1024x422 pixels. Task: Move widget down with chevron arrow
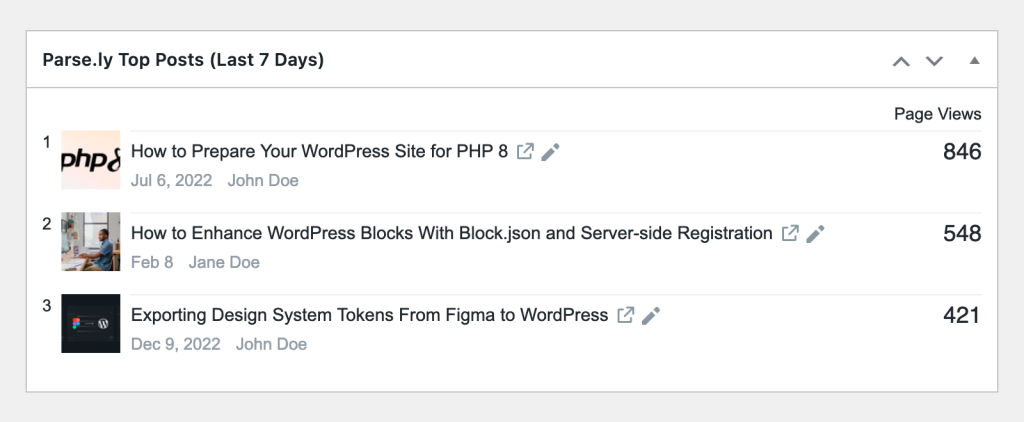click(935, 61)
